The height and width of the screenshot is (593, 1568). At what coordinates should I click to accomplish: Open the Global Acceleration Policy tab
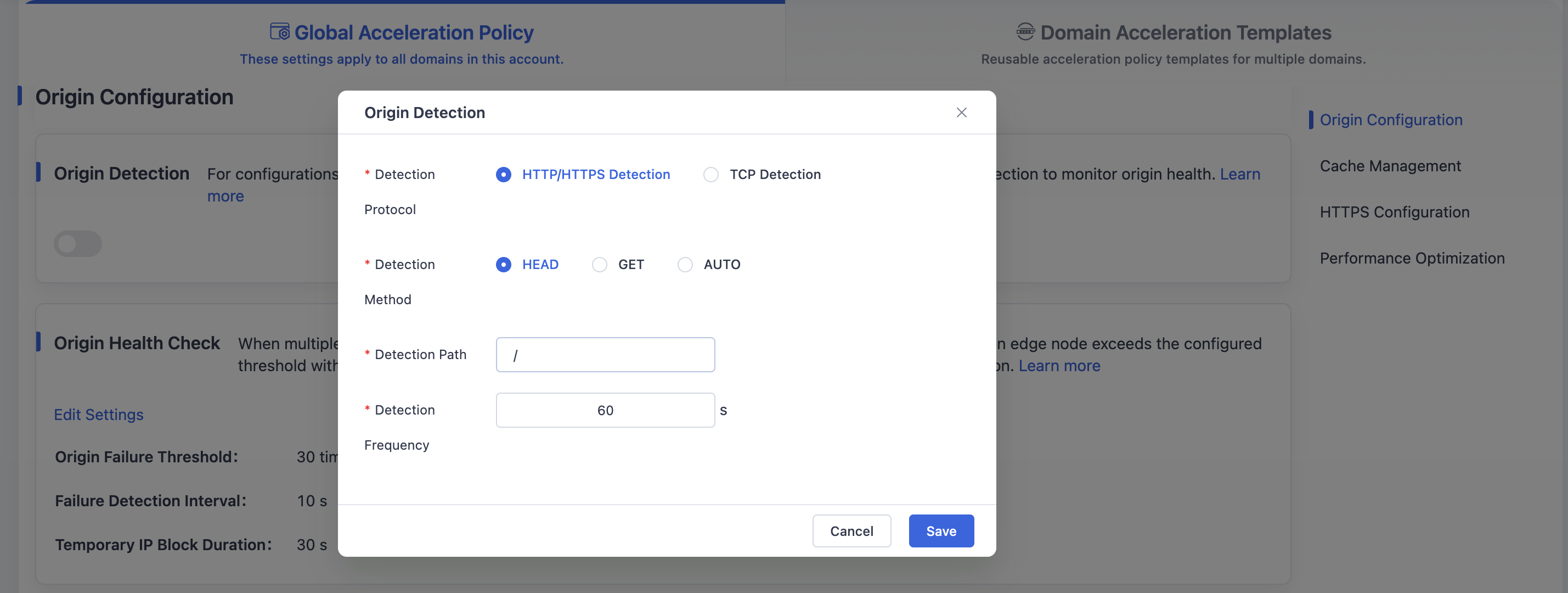pyautogui.click(x=402, y=44)
